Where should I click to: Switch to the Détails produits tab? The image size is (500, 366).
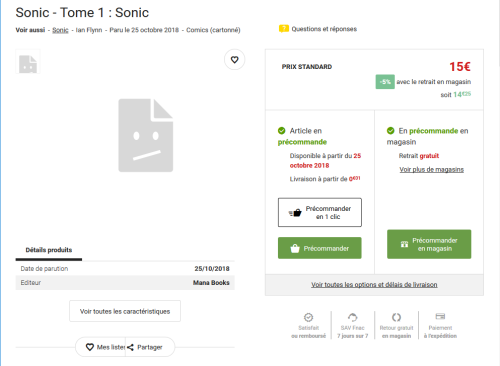[x=49, y=250]
